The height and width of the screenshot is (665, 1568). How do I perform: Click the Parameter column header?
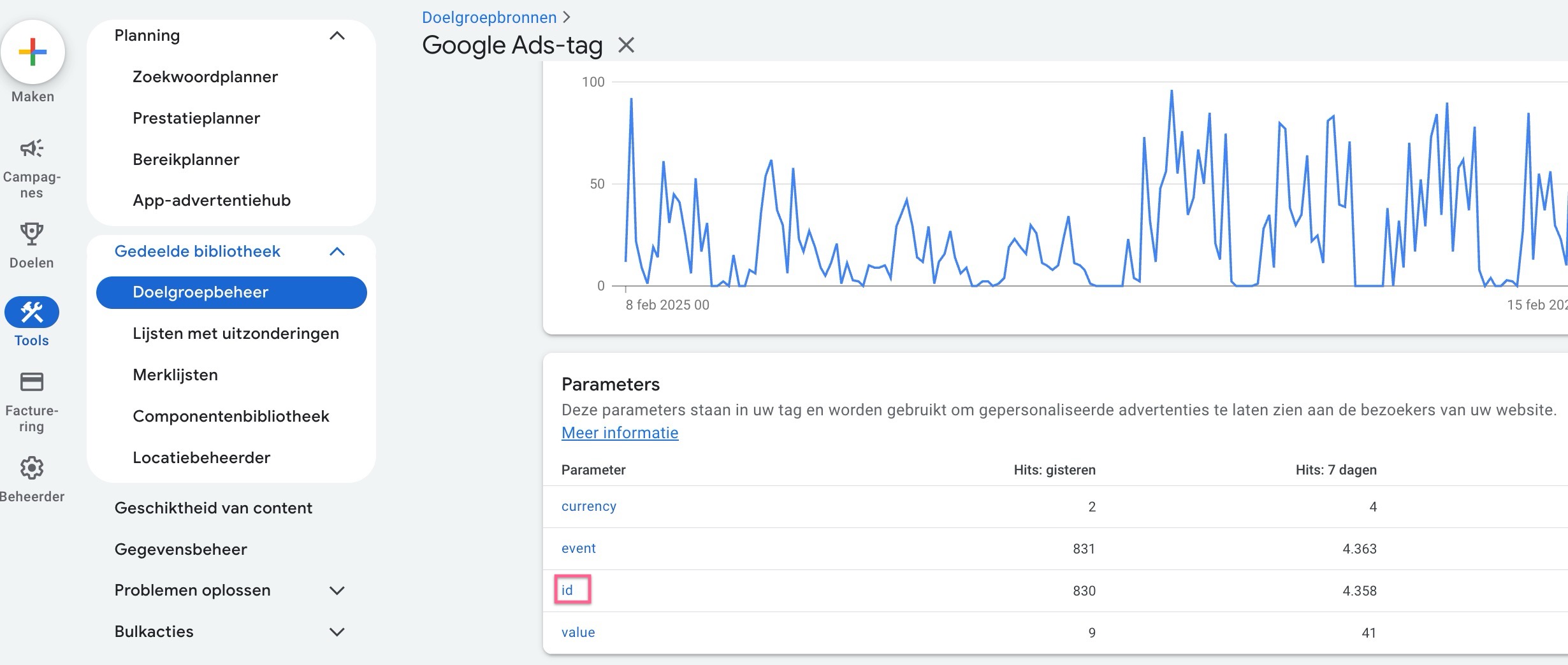click(593, 470)
